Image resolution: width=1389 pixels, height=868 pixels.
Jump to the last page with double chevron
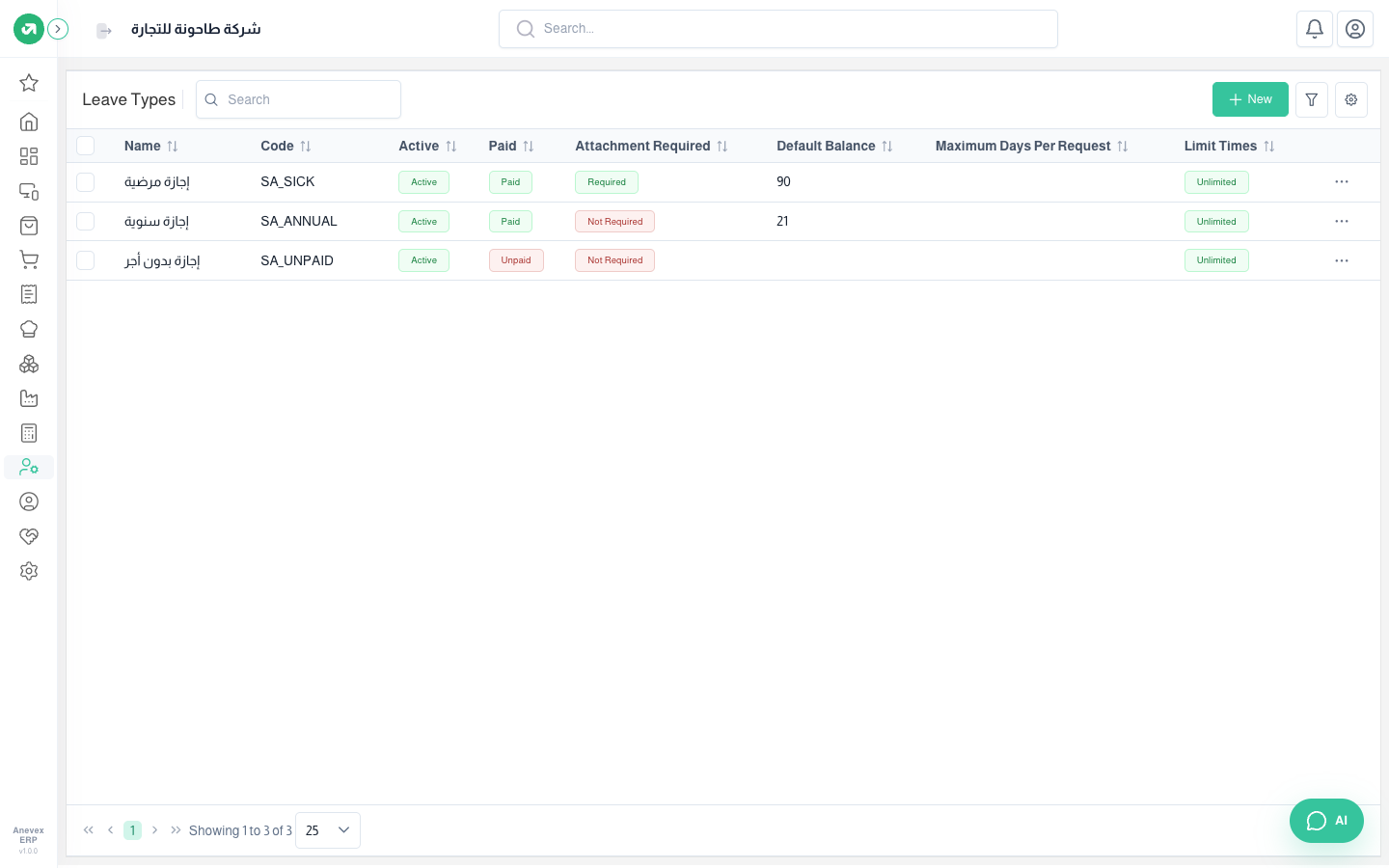[176, 830]
